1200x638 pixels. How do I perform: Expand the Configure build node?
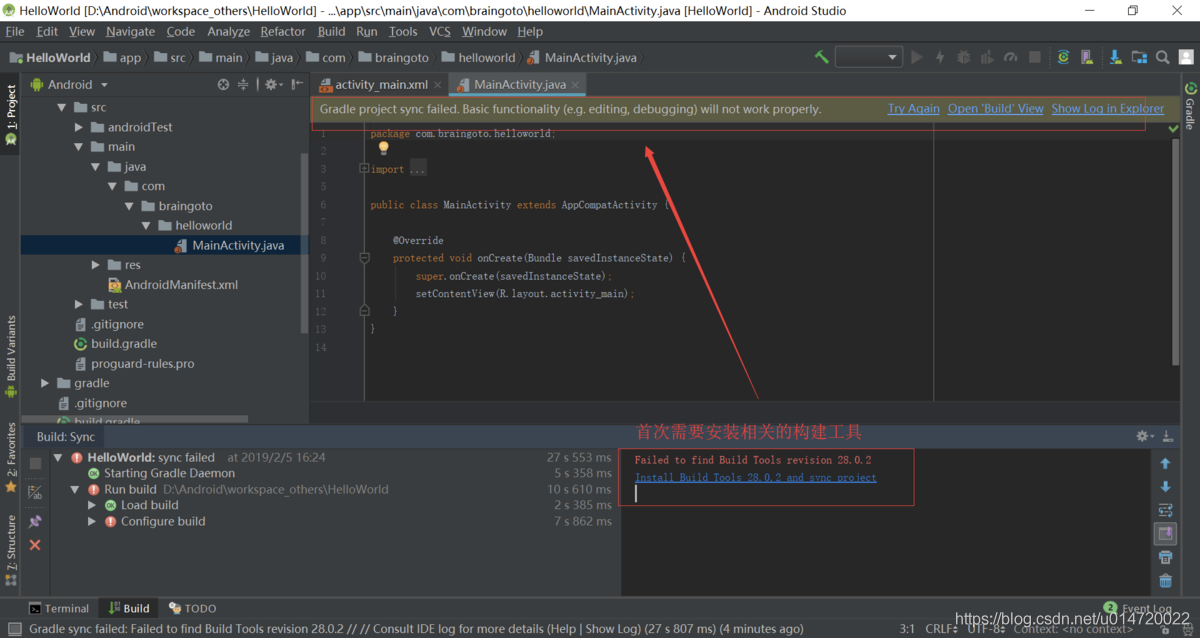click(92, 521)
